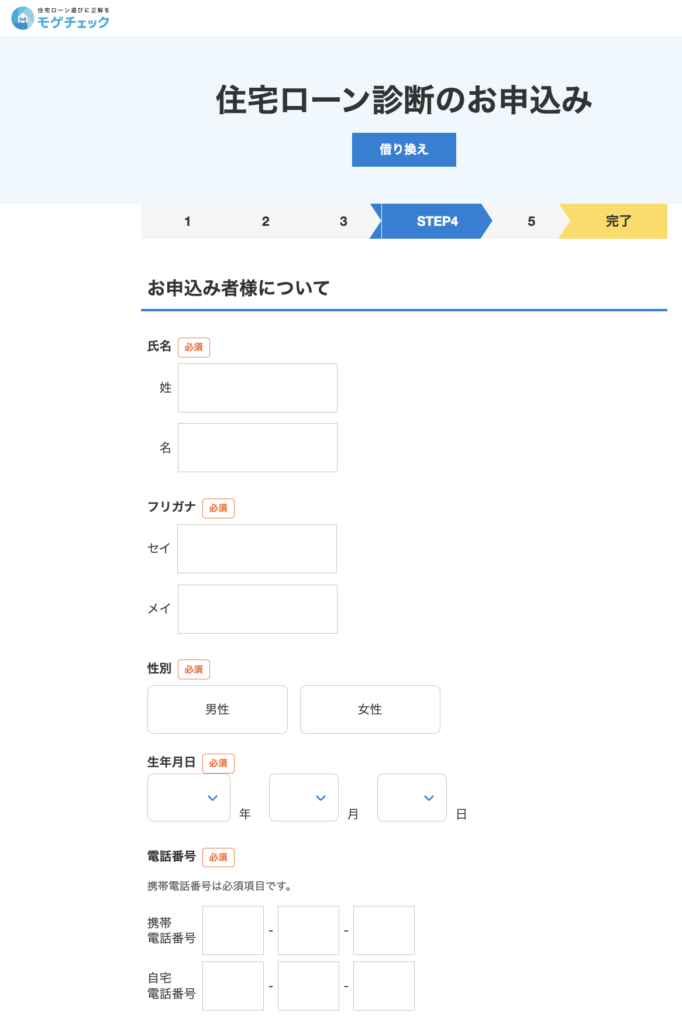
Task: Open the birth day dropdown
Action: [412, 797]
